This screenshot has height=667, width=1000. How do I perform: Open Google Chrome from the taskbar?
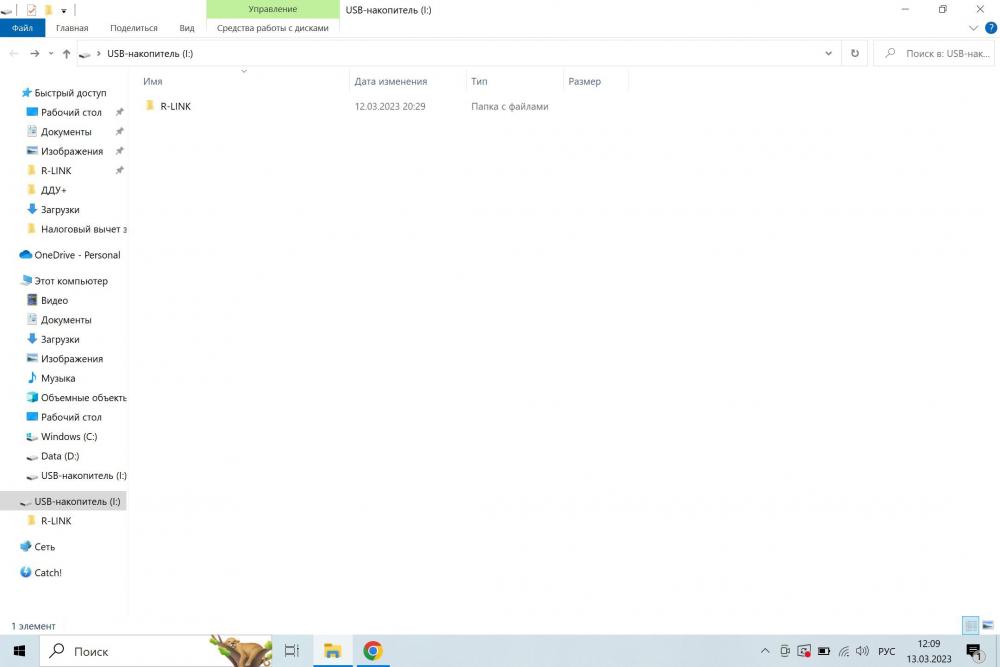tap(373, 651)
